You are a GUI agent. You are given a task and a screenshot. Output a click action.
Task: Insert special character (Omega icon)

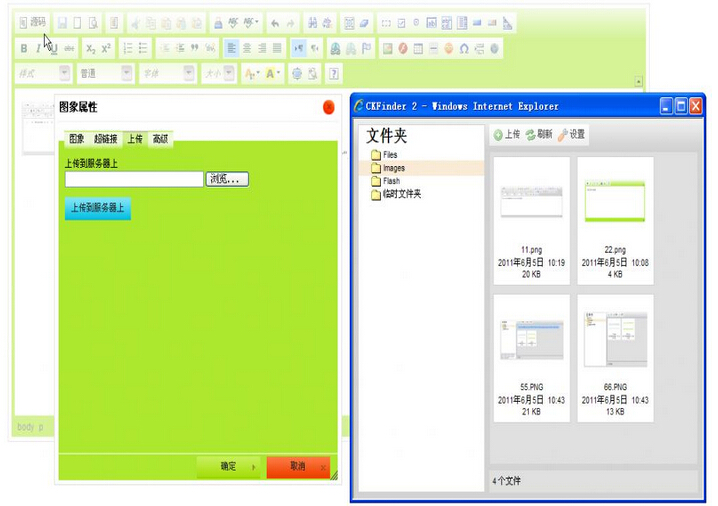(464, 48)
